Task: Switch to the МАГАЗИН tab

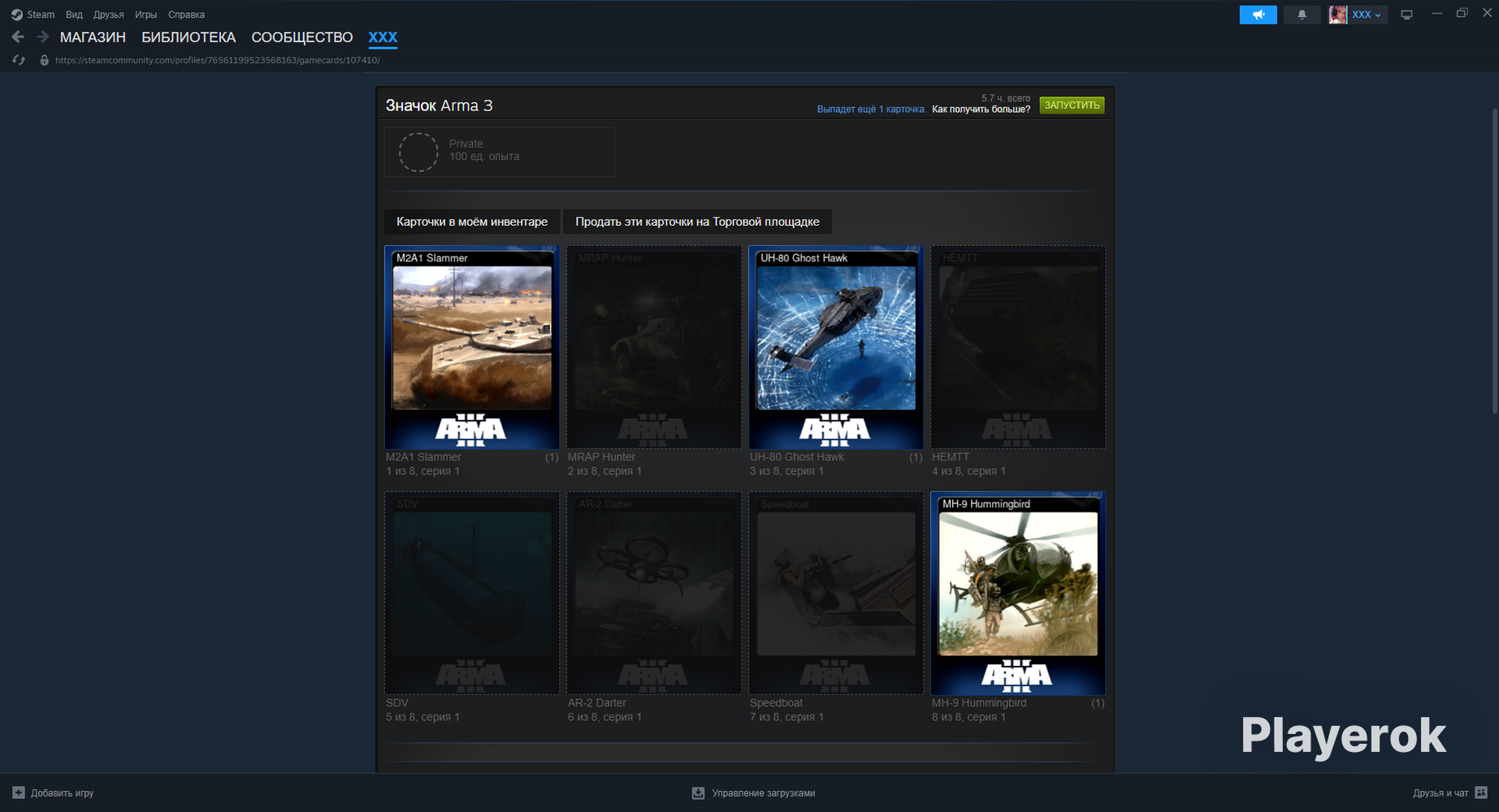Action: point(93,37)
